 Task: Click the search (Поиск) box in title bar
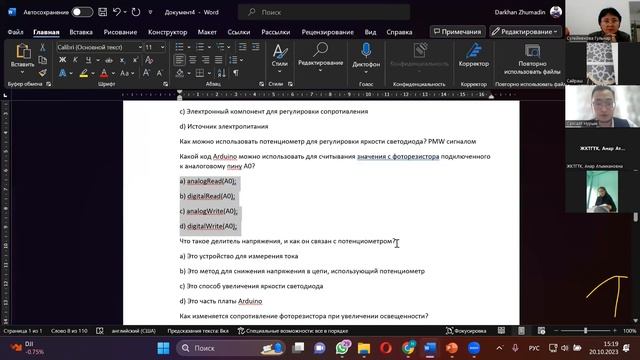[x=324, y=12]
